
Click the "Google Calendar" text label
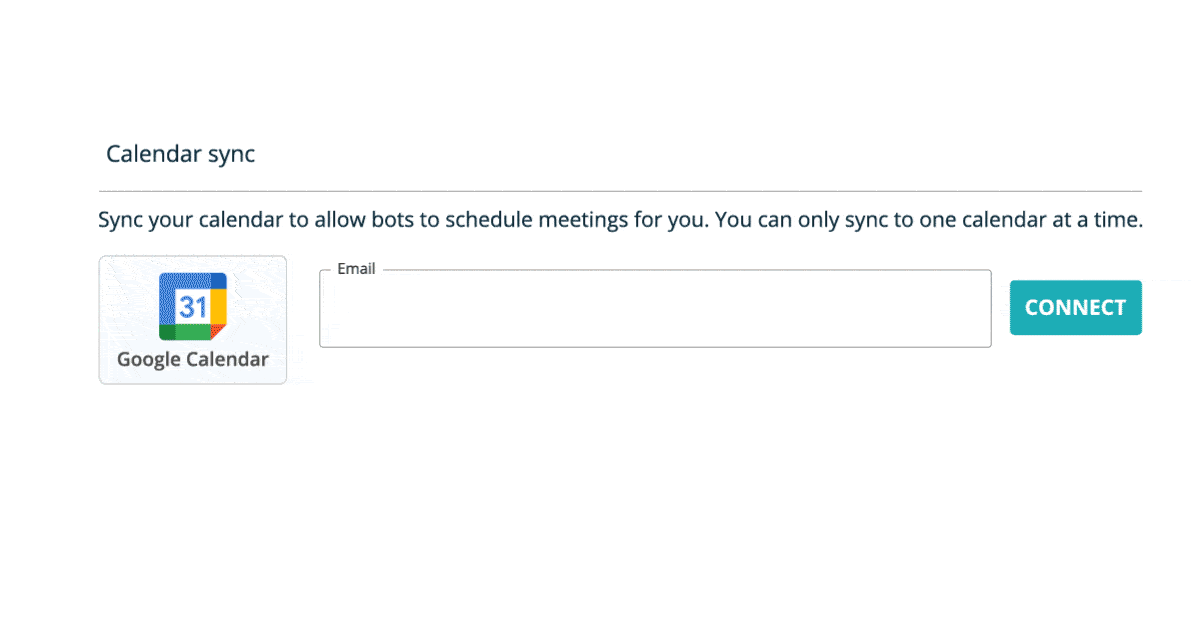coord(193,360)
